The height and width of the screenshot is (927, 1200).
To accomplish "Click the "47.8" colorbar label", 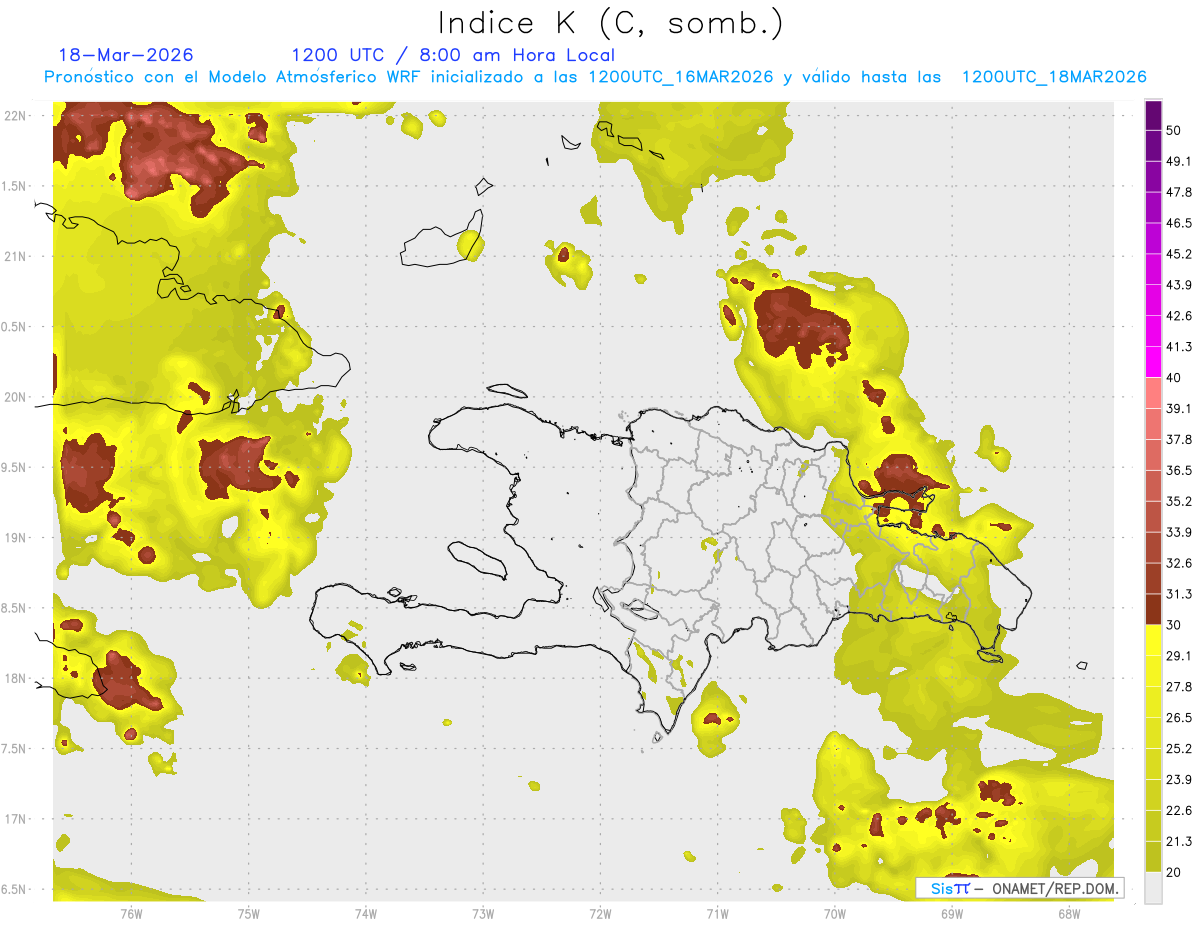I will 1179,192.
